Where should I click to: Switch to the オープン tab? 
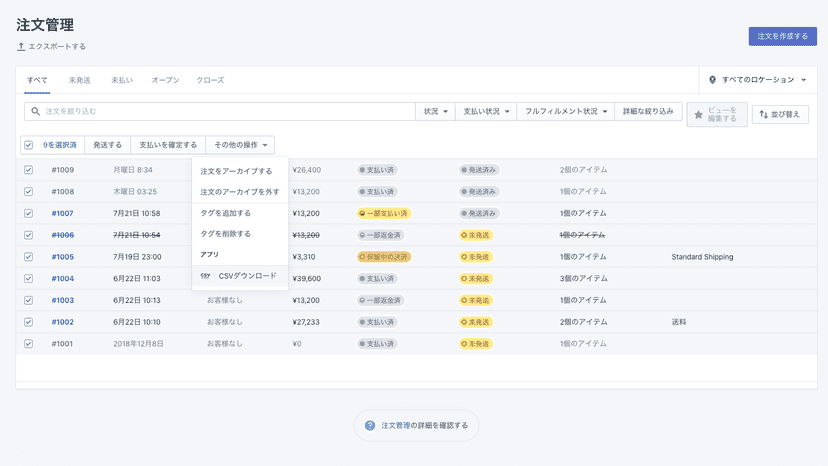point(165,80)
